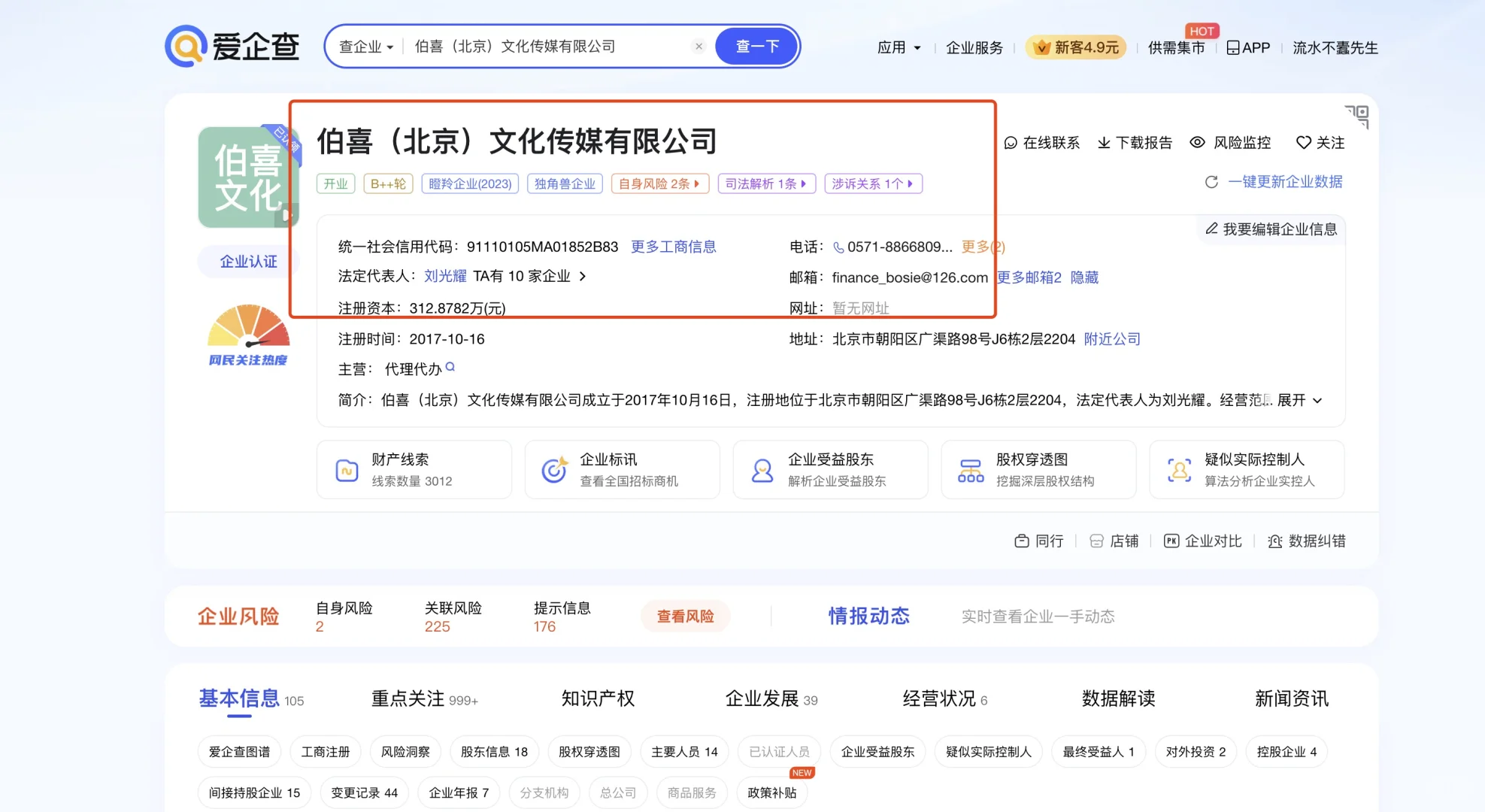Click the chevron after TA有 10 家企业
This screenshot has width=1485, height=812.
tap(582, 277)
